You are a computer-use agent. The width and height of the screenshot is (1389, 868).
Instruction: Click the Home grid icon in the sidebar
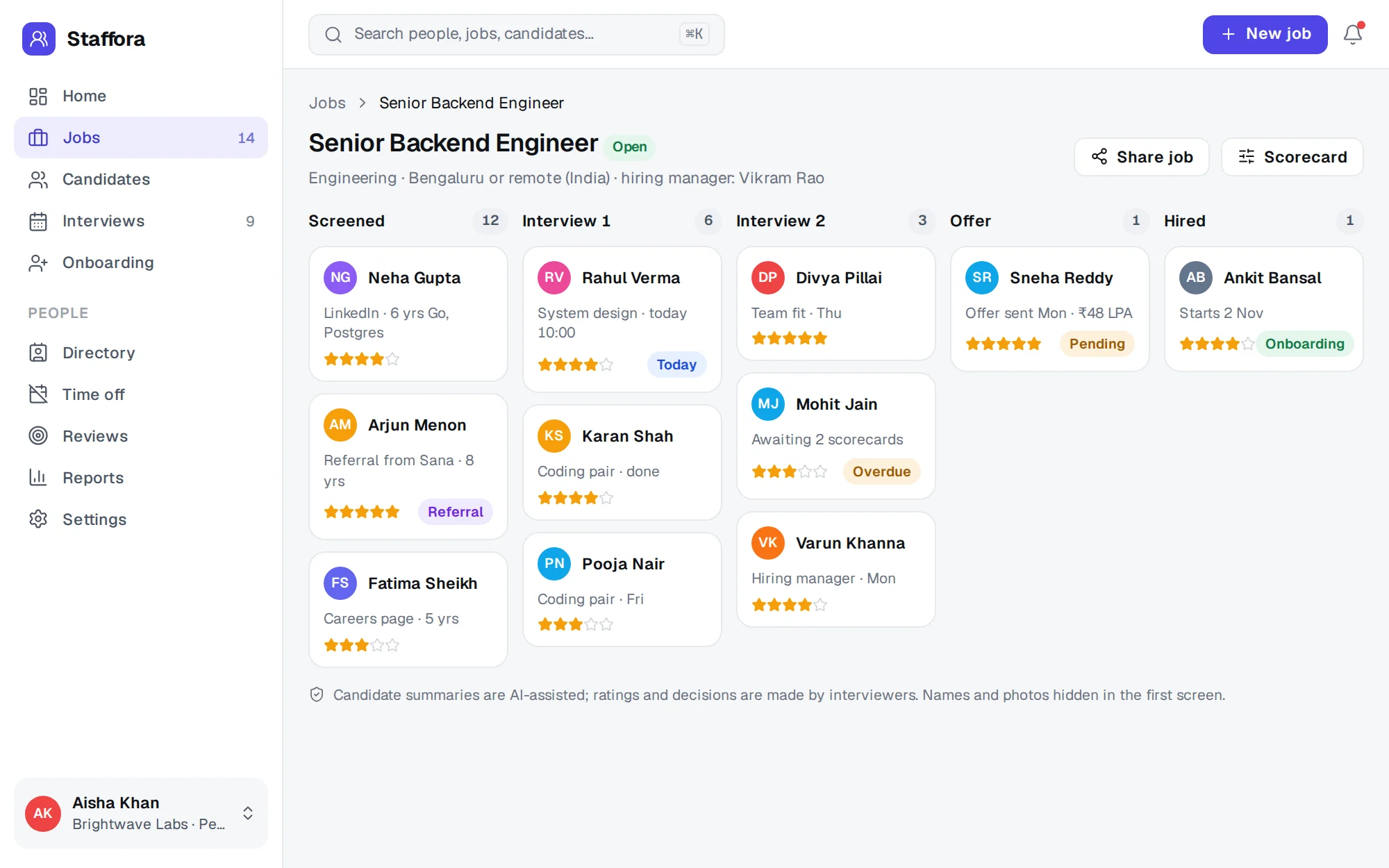tap(38, 96)
